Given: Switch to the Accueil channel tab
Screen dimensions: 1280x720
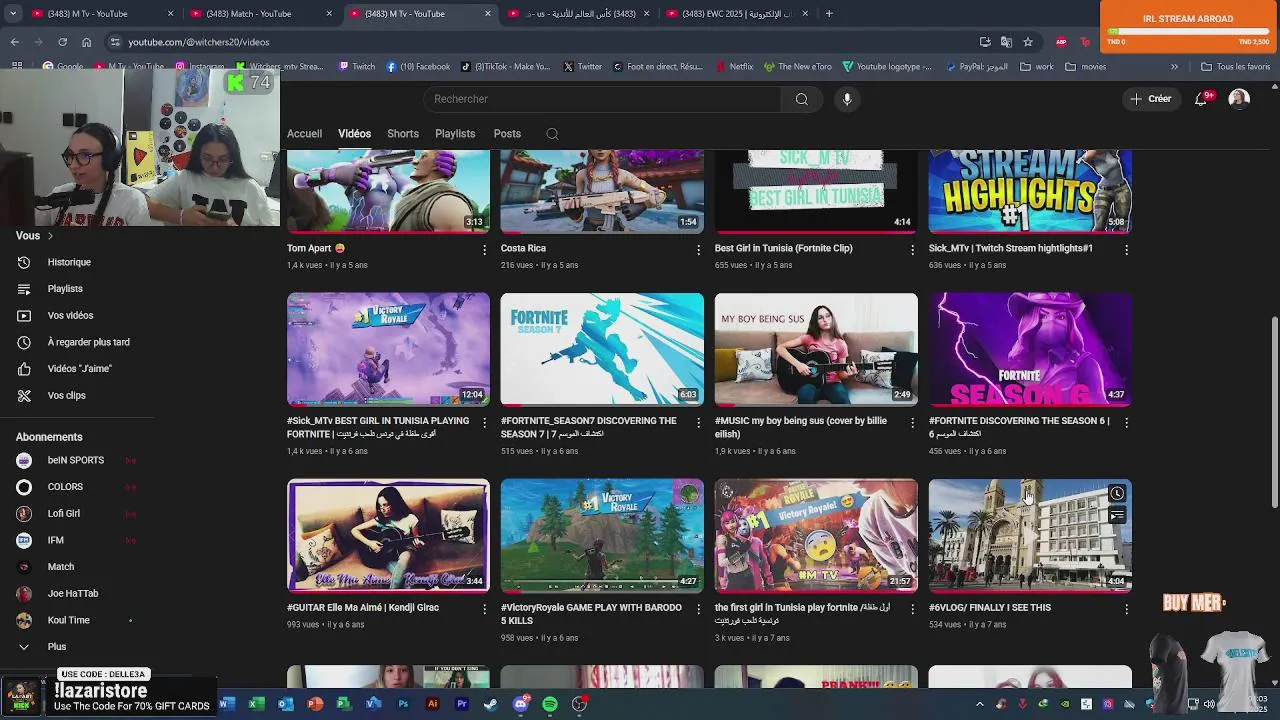Looking at the screenshot, I should coord(304,134).
